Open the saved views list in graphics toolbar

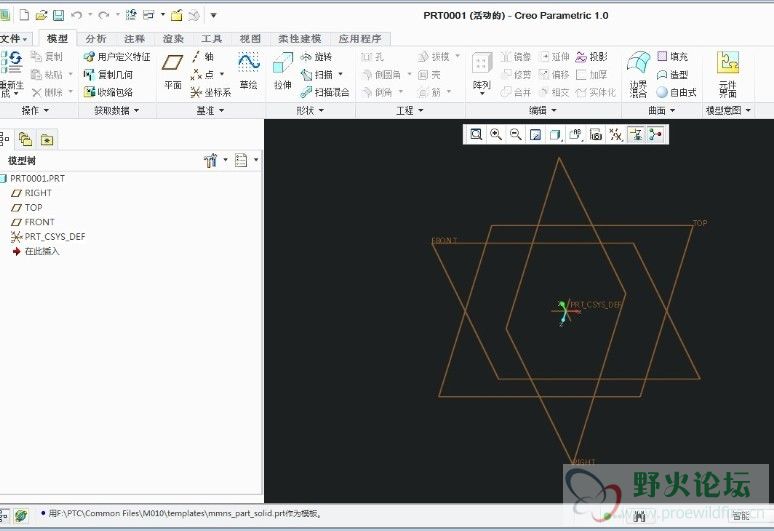[x=576, y=134]
